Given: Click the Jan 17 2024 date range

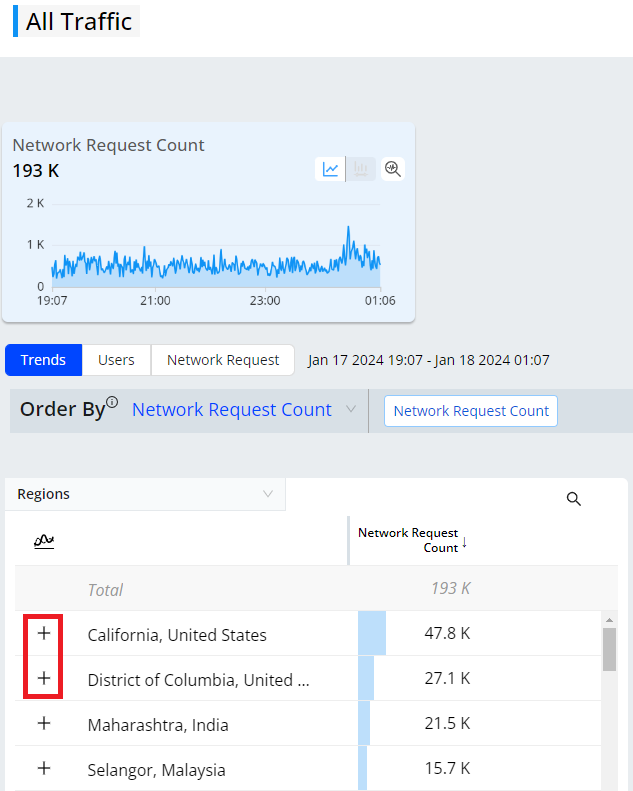Looking at the screenshot, I should click(x=428, y=360).
